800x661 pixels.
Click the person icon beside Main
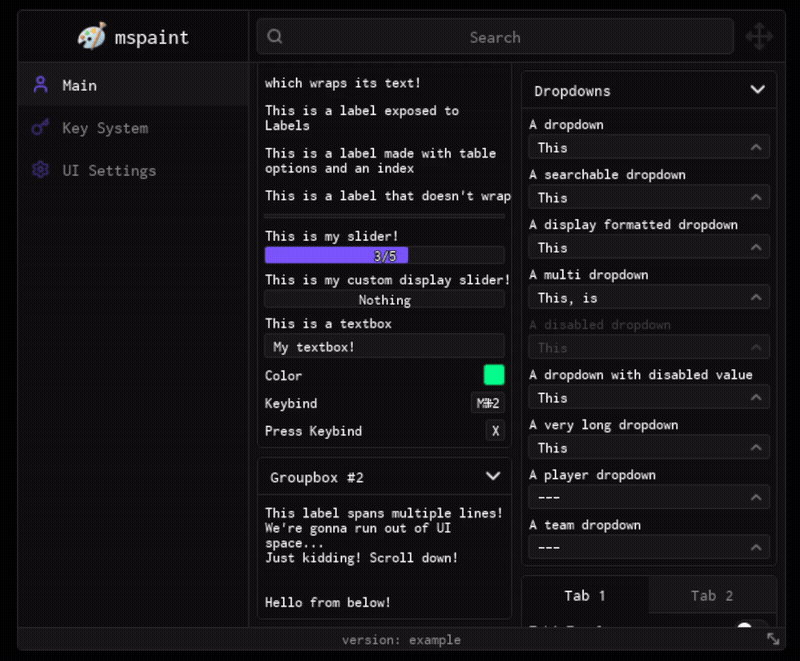(x=41, y=85)
